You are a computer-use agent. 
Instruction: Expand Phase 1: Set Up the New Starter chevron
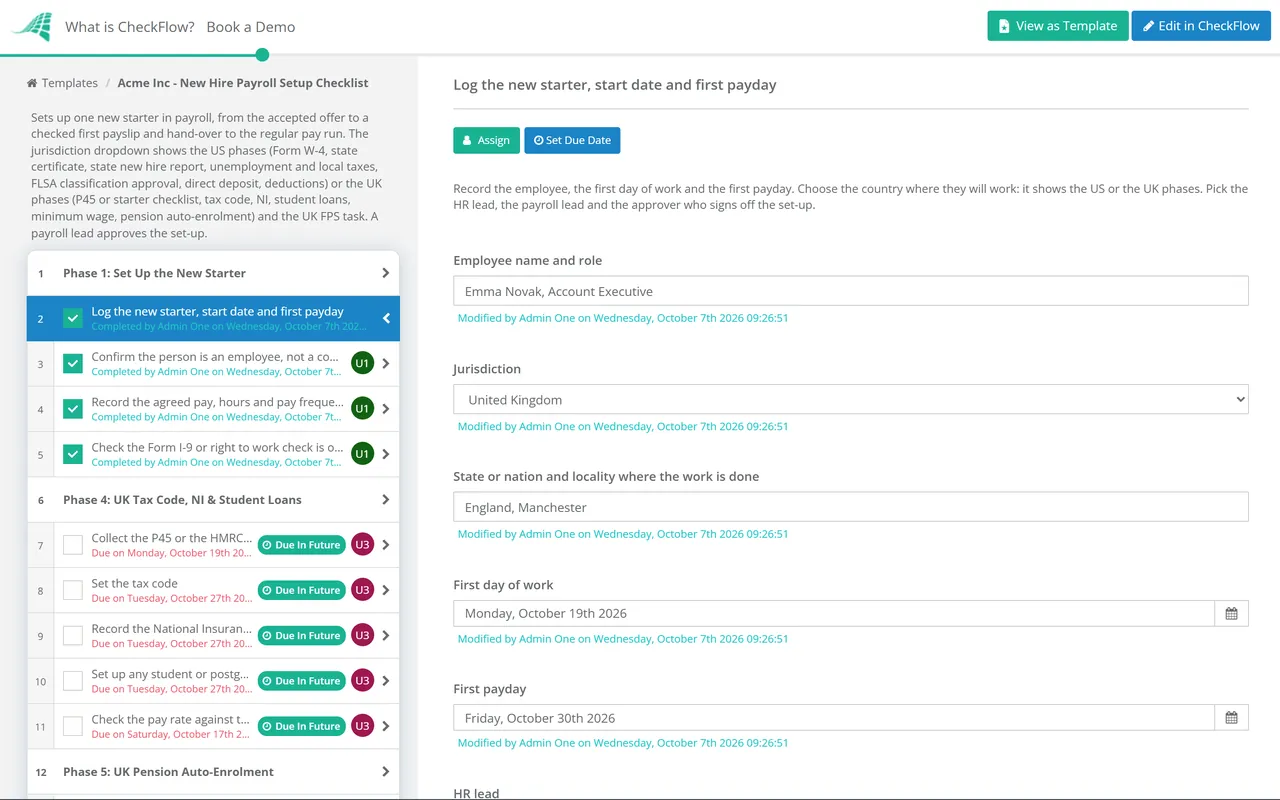386,273
